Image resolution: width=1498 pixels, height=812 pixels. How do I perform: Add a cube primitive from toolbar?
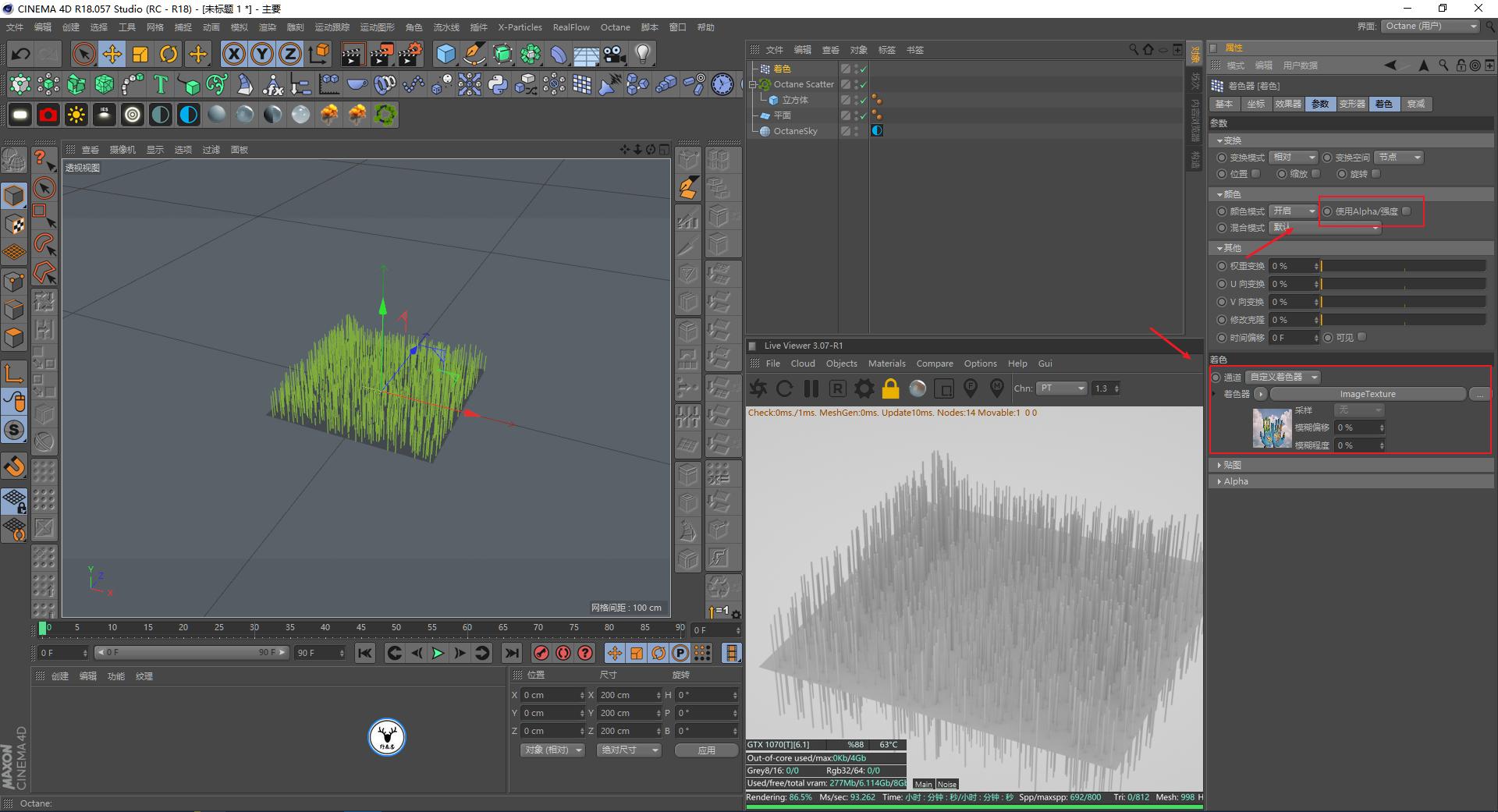445,54
